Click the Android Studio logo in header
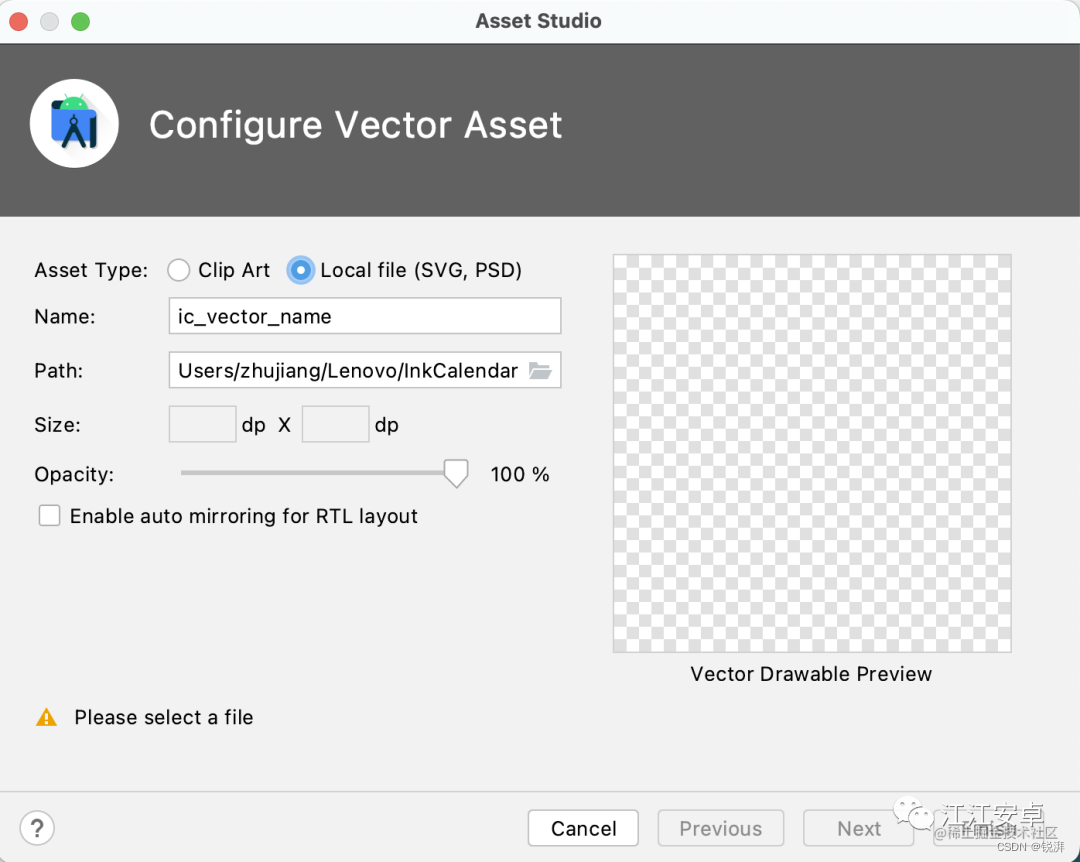 (x=74, y=123)
